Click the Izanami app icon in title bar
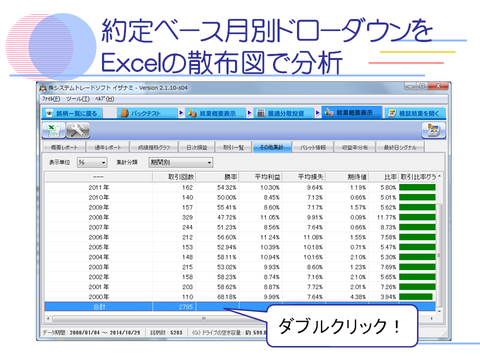This screenshot has height=360, width=480. click(x=43, y=88)
